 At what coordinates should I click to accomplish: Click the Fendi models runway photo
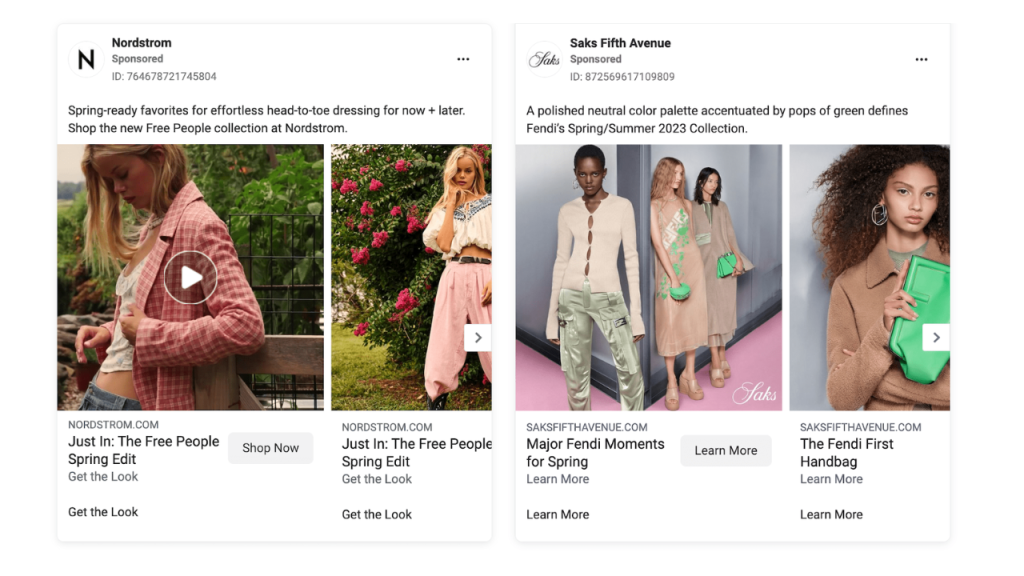pyautogui.click(x=648, y=277)
